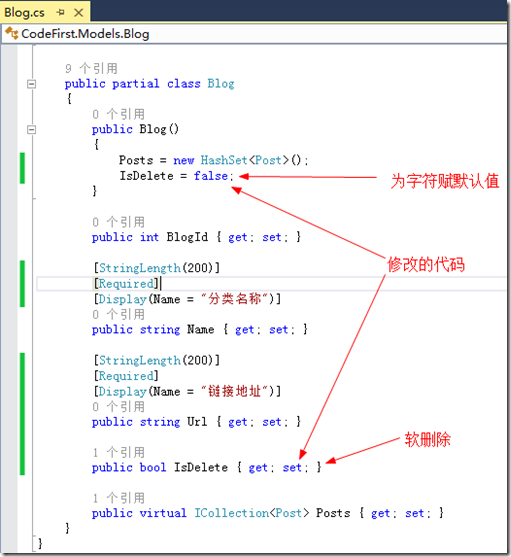
Task: Pin the Blog.cs tab
Action: pyautogui.click(x=61, y=13)
